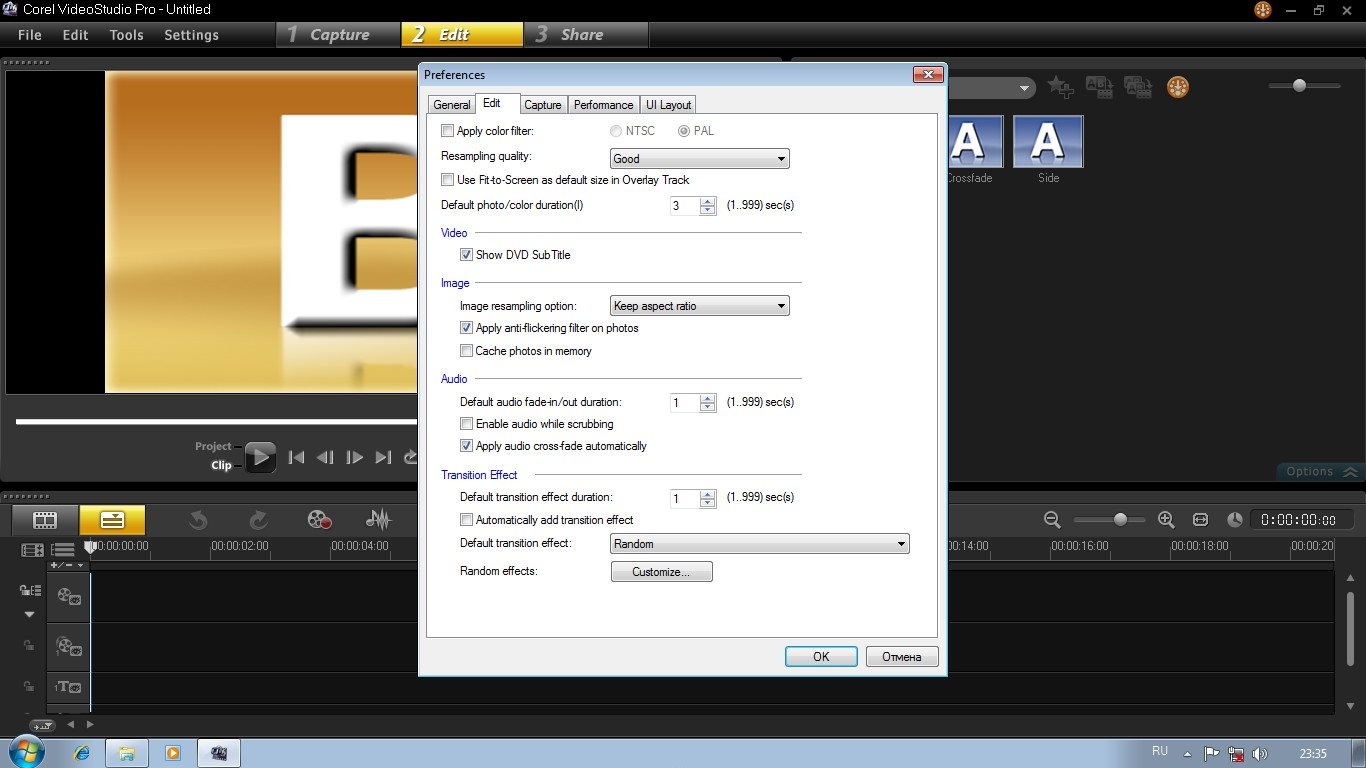Image resolution: width=1366 pixels, height=768 pixels.
Task: Click the Customize... button for random effects
Action: pos(661,572)
